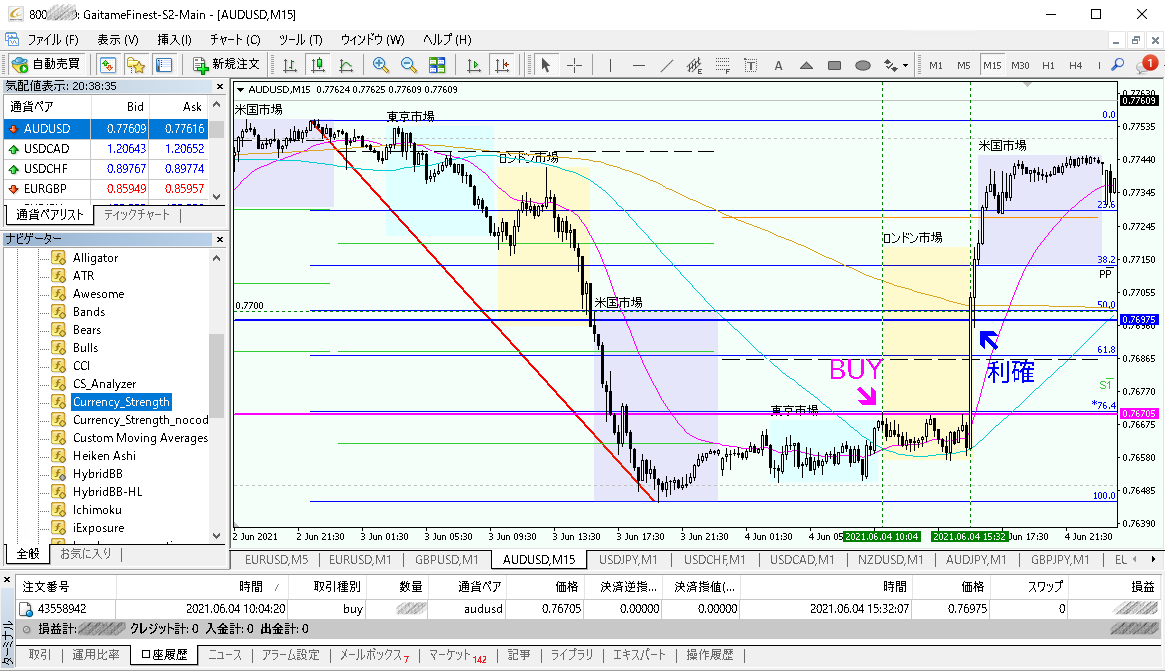Image resolution: width=1165 pixels, height=671 pixels.
Task: Zoom out the chart with magnifier minus
Action: [409, 65]
